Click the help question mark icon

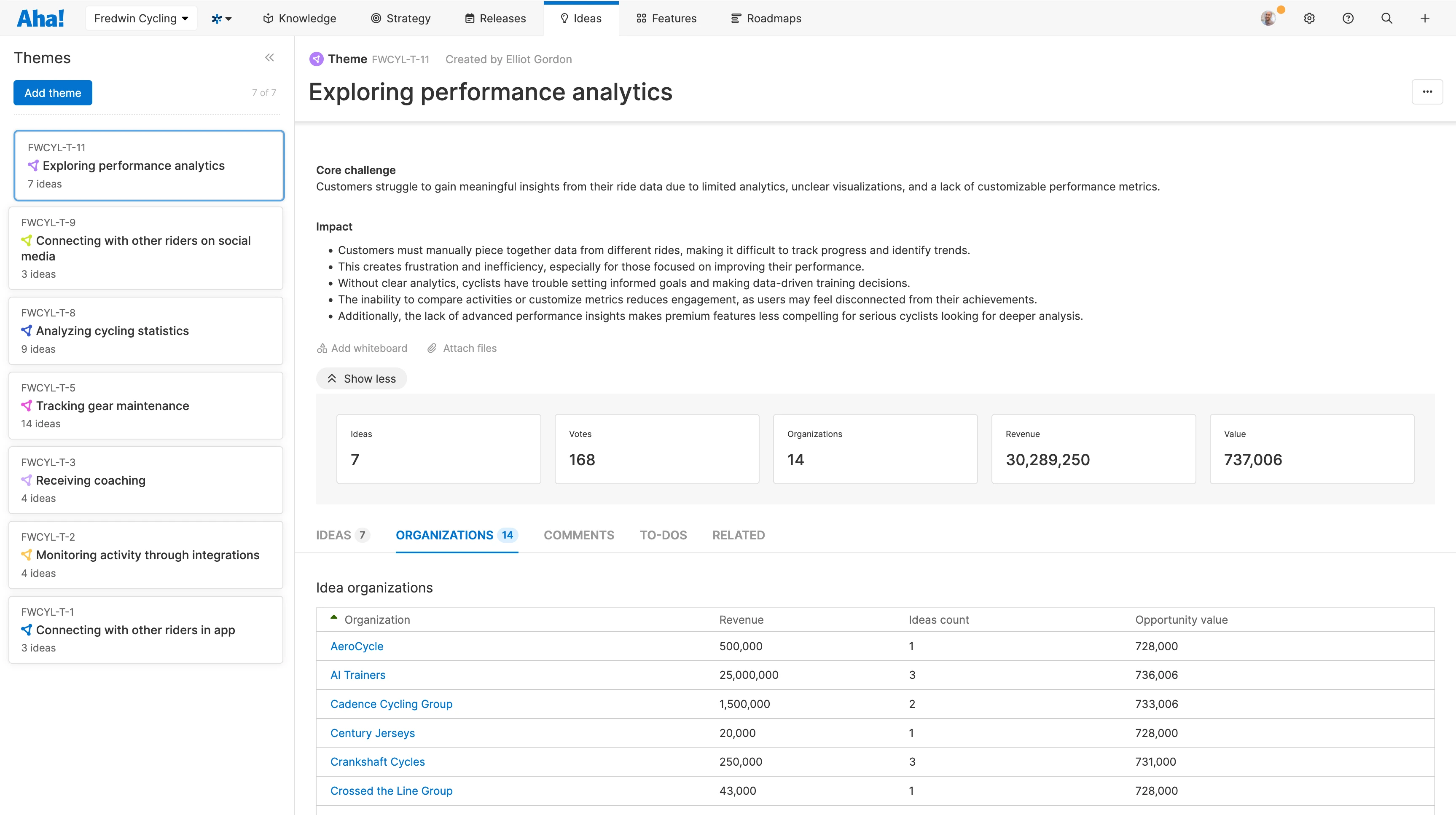click(x=1348, y=19)
